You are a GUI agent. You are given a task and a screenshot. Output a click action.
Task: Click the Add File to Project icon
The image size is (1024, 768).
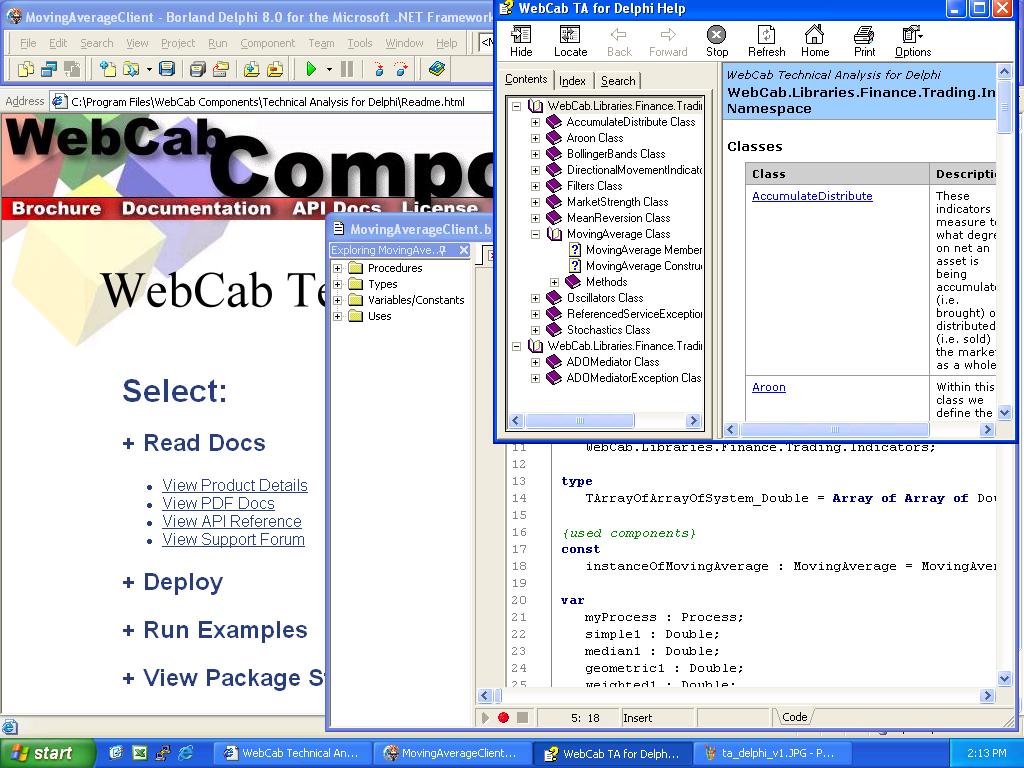[251, 69]
